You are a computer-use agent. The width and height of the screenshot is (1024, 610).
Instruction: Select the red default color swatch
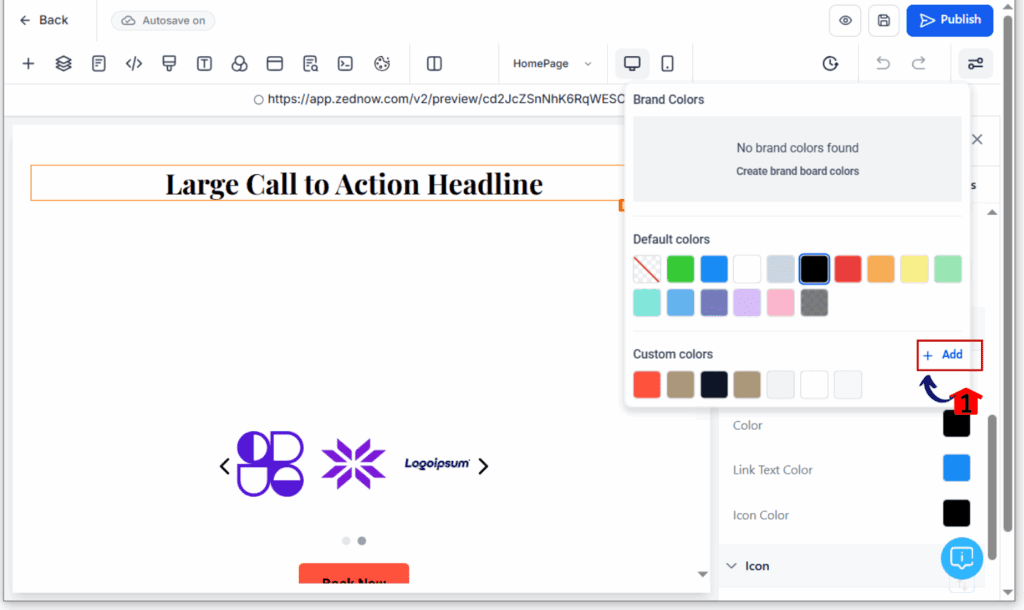coord(848,269)
